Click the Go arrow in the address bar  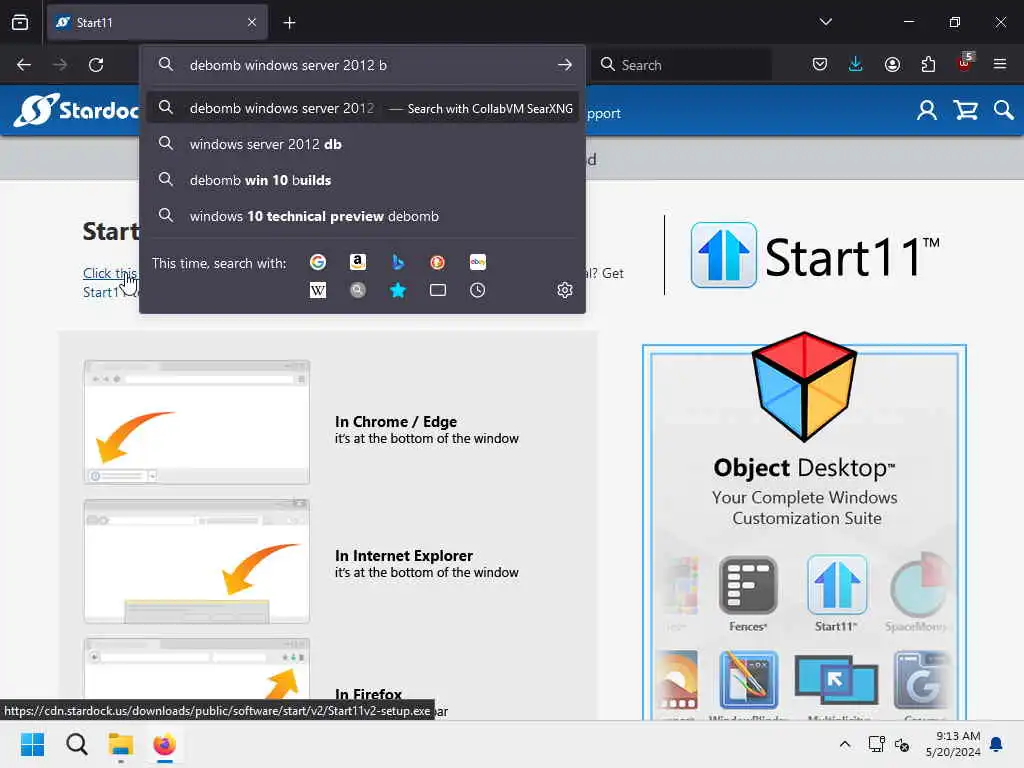click(x=565, y=65)
